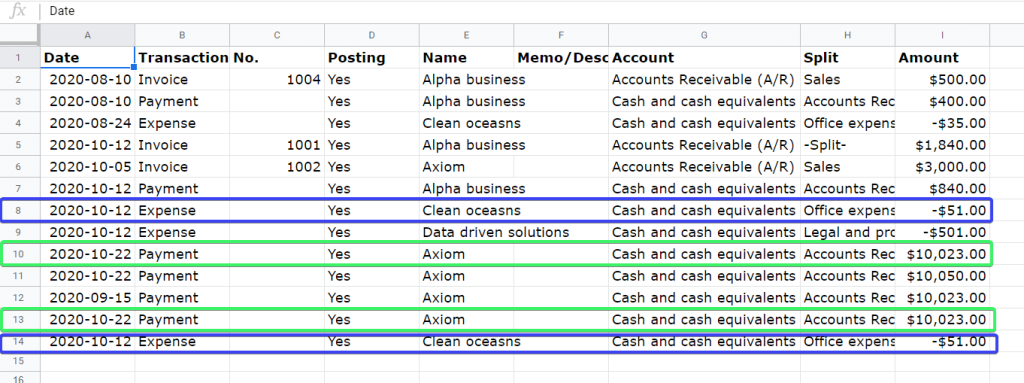Click the formula bar containing Date
Screen dimensions: 1024x383
coord(532,11)
